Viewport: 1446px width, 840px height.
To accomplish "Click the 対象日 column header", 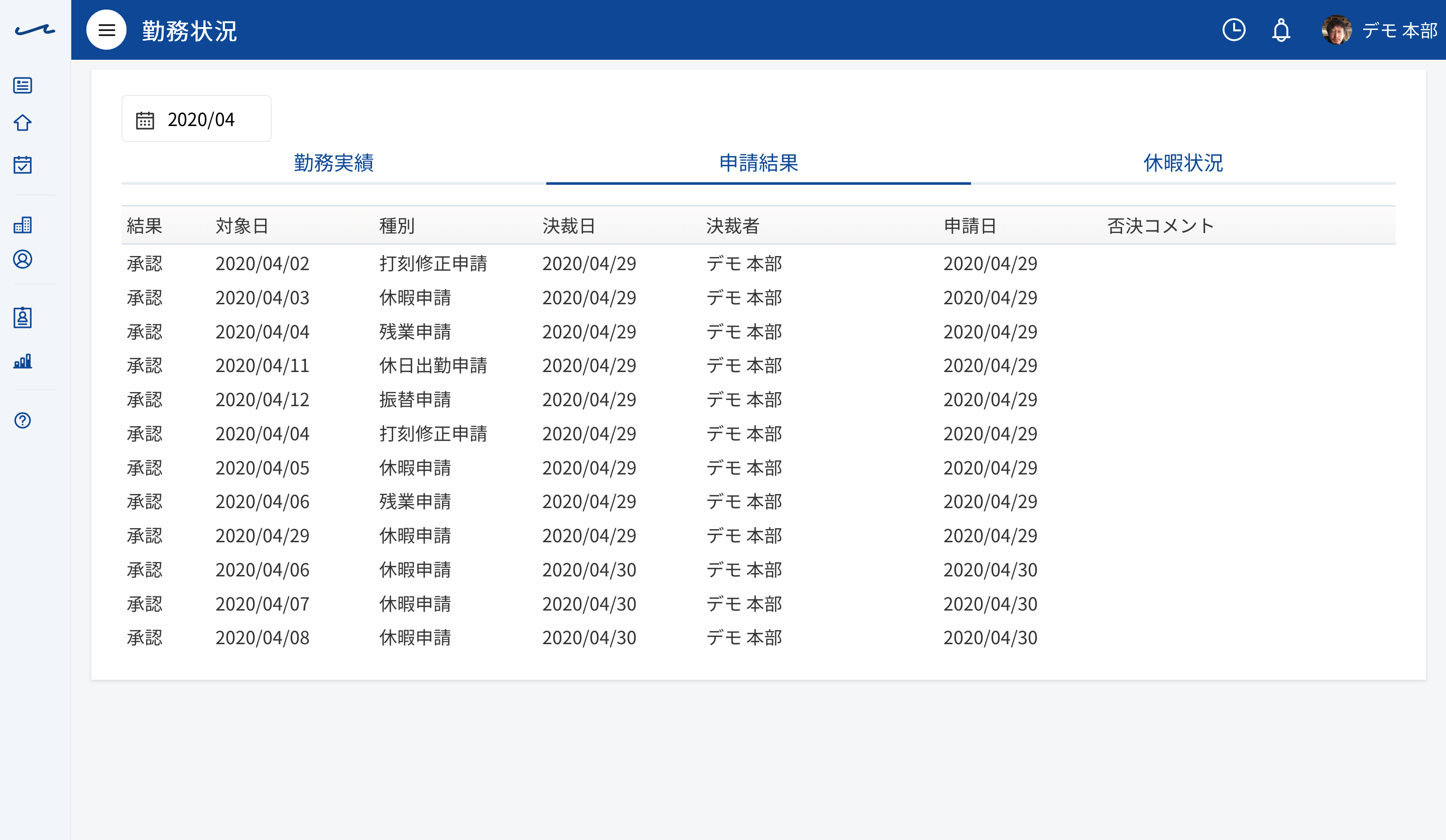I will tap(242, 226).
